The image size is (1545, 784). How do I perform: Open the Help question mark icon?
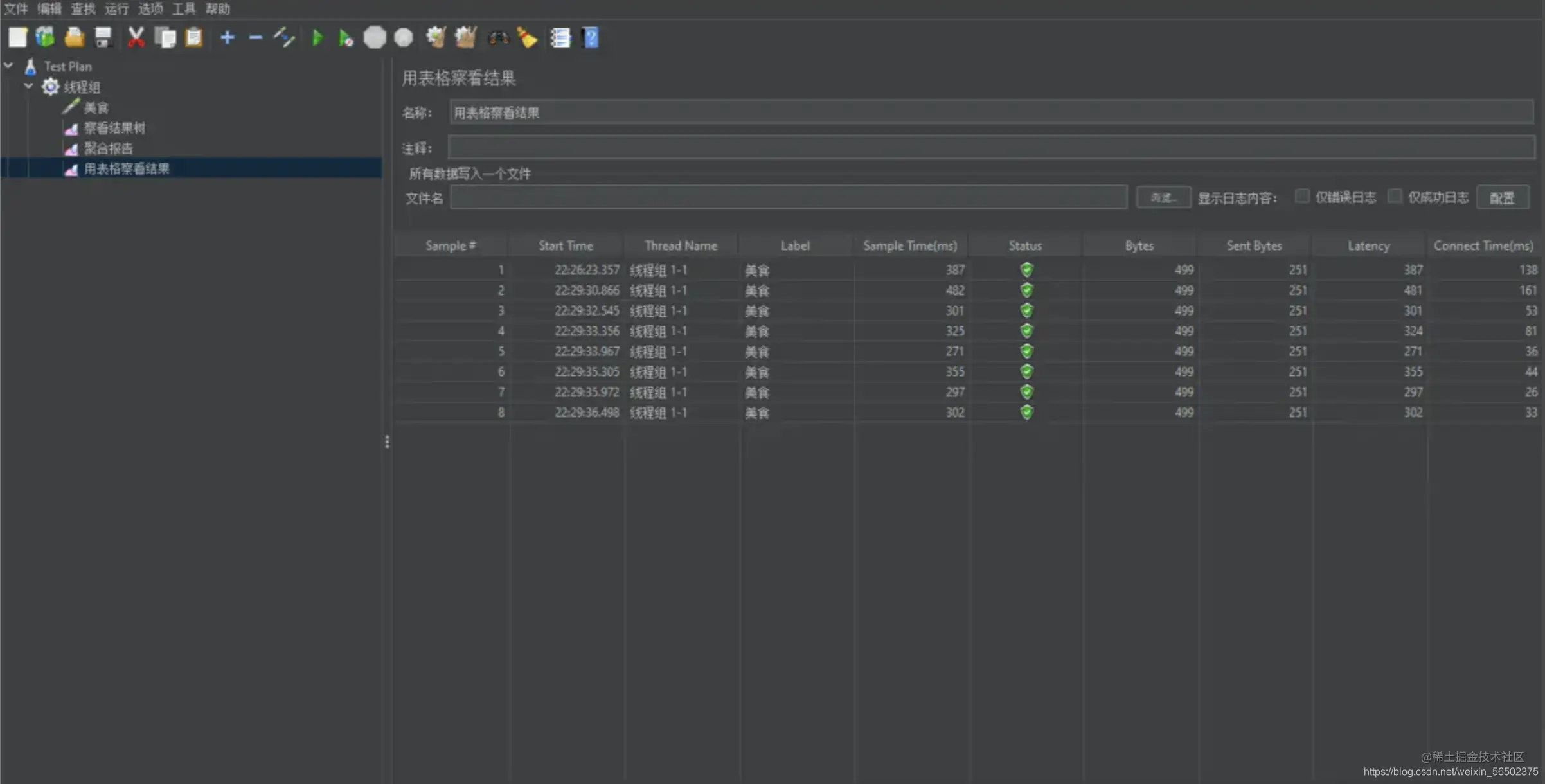click(590, 38)
